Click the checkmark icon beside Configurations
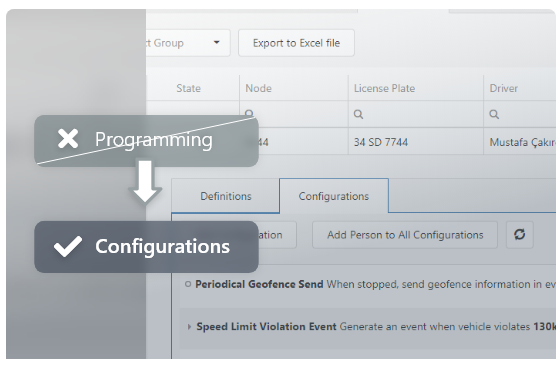 tap(68, 246)
